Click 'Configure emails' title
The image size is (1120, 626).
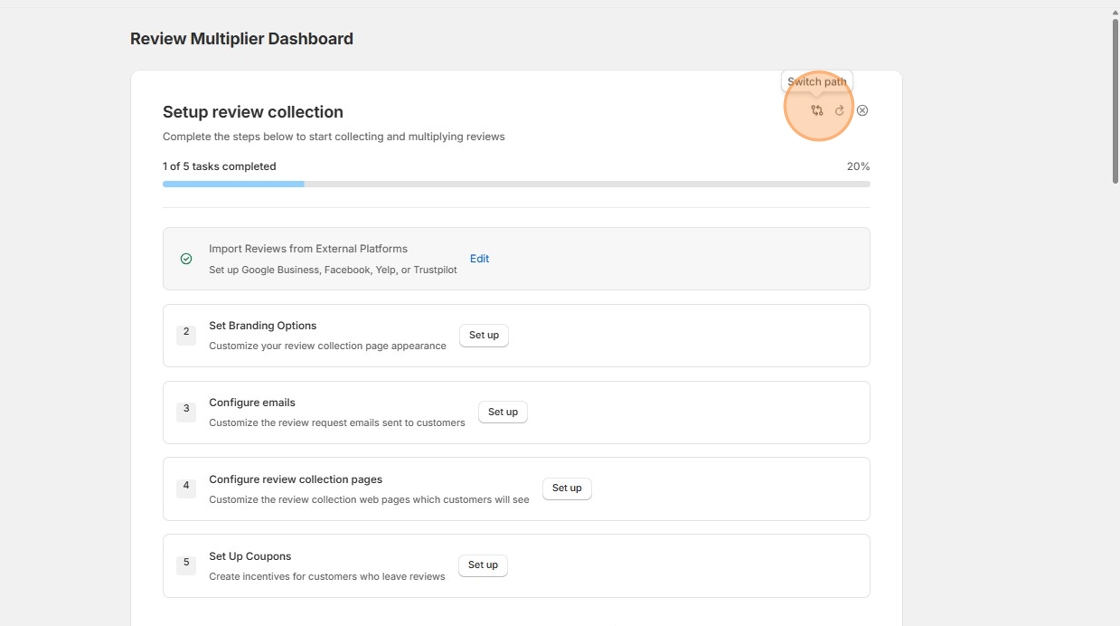(251, 402)
